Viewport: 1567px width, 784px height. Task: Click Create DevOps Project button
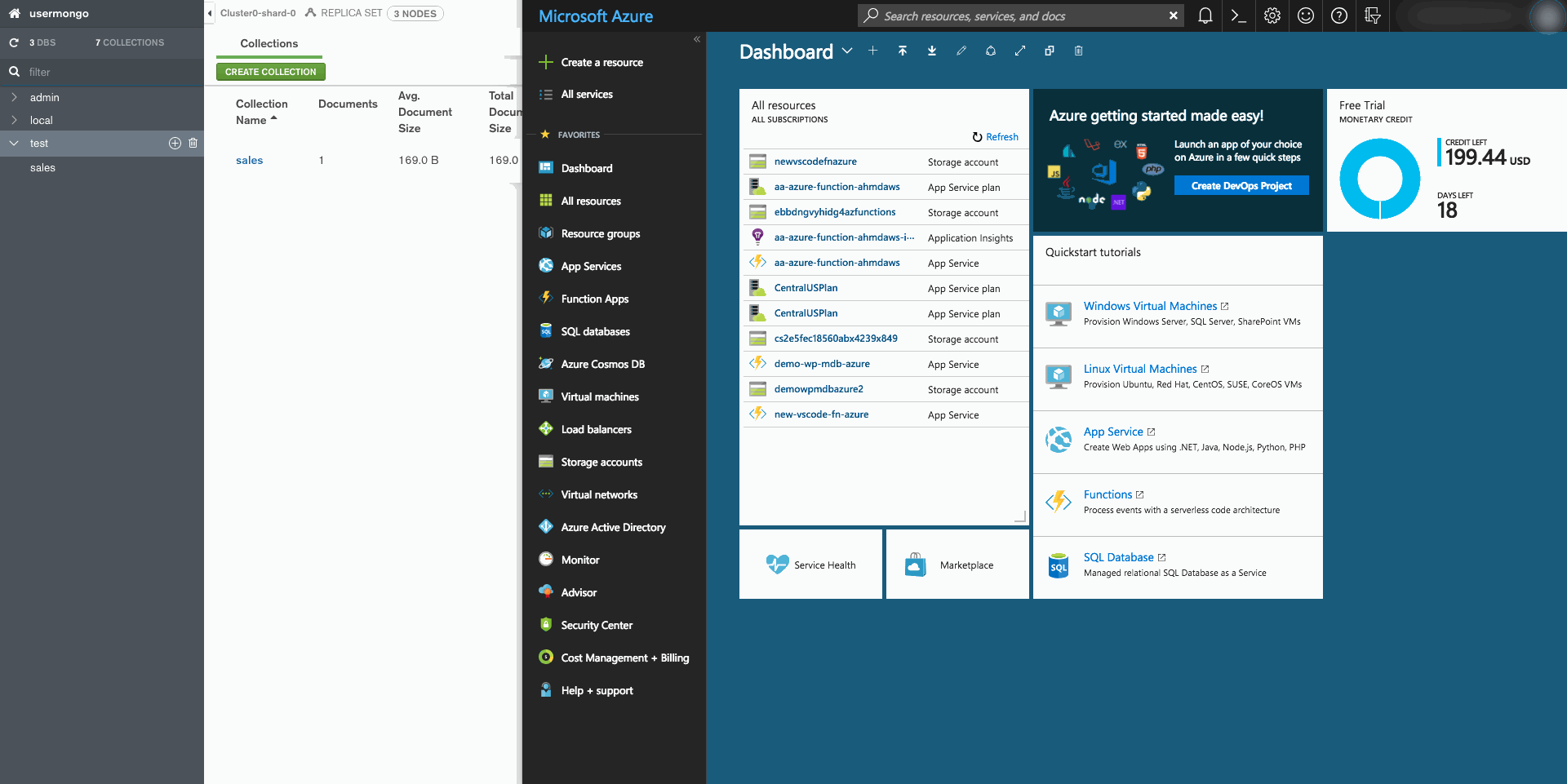pyautogui.click(x=1241, y=185)
